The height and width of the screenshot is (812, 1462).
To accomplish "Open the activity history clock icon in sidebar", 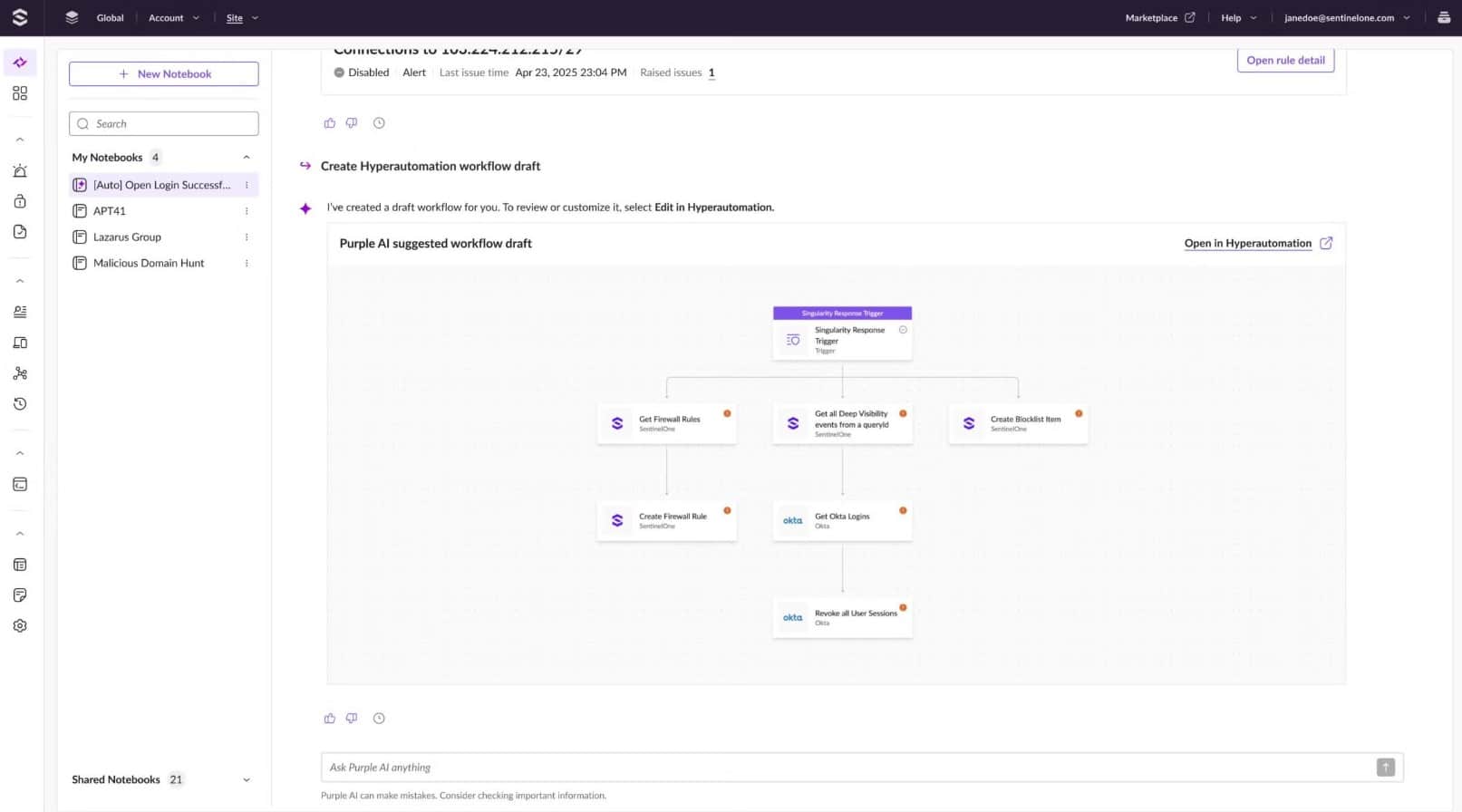I will coord(20,404).
